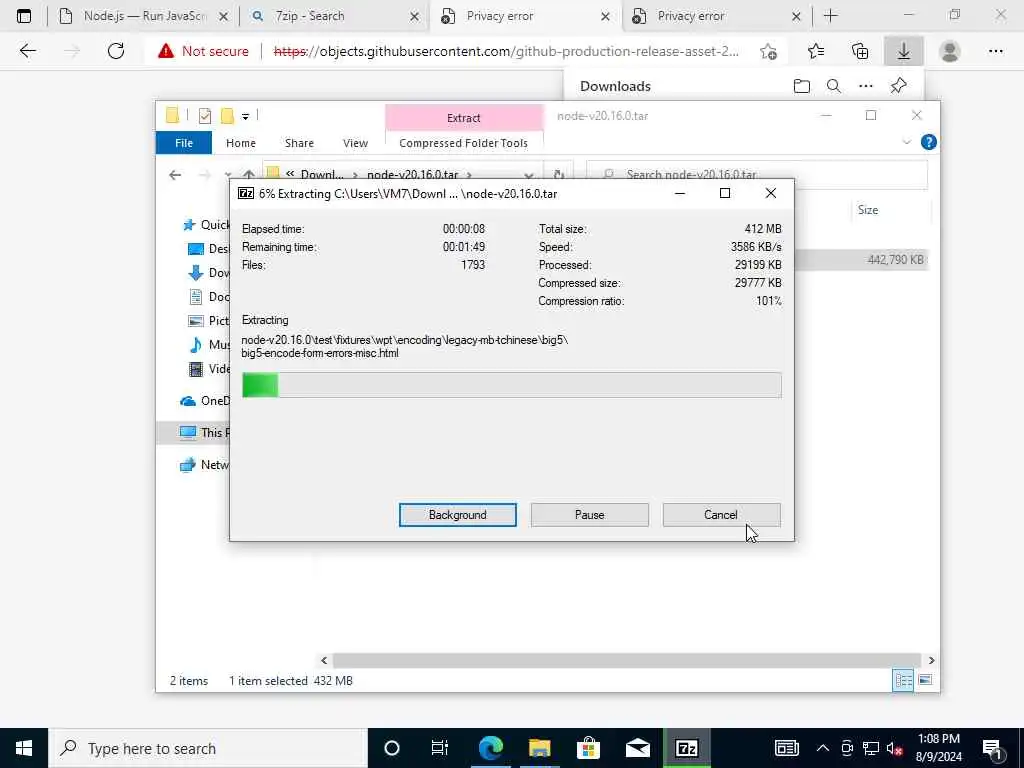1024x768 pixels.
Task: Open recent locations dropdown in Explorer
Action: (x=227, y=175)
